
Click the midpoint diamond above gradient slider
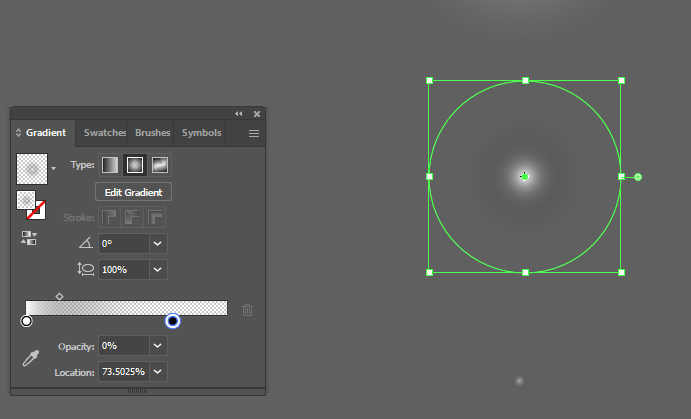(59, 297)
